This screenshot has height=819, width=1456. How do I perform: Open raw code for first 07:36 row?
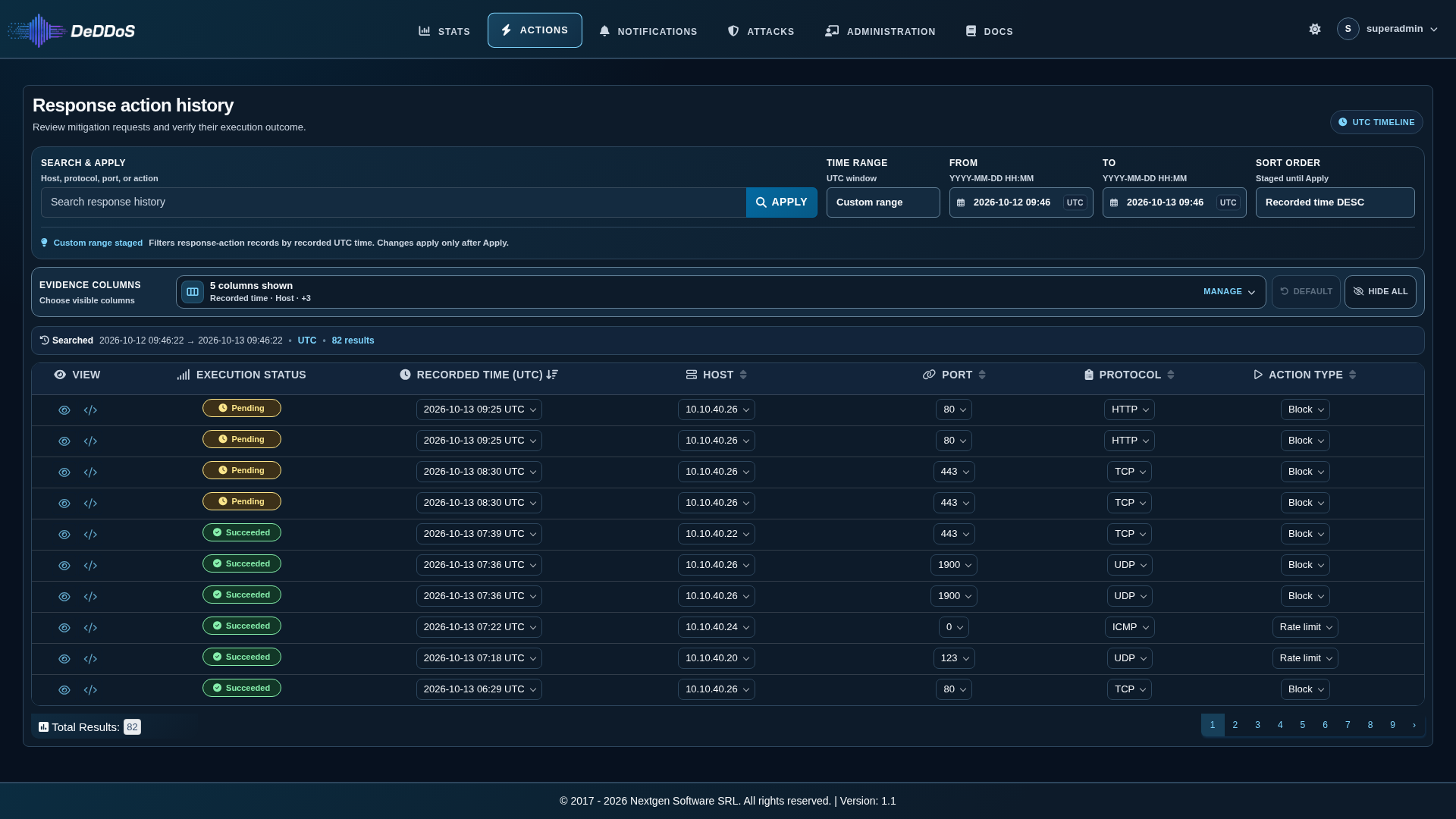pyautogui.click(x=90, y=566)
